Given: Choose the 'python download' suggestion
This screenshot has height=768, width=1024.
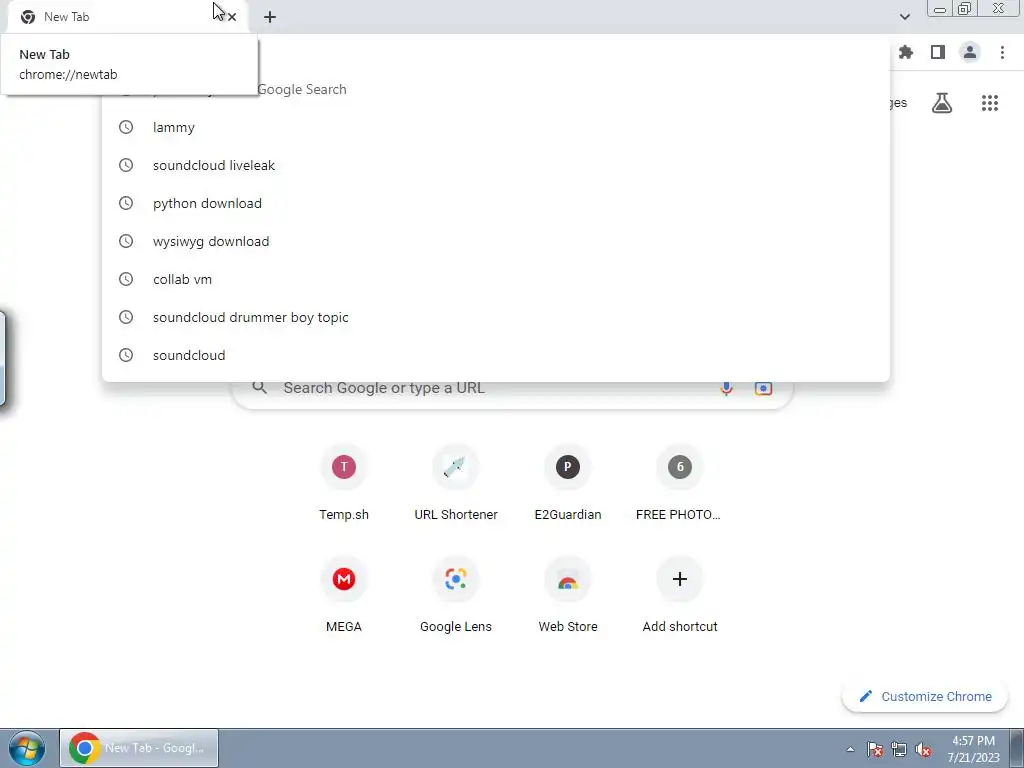Looking at the screenshot, I should pos(496,203).
